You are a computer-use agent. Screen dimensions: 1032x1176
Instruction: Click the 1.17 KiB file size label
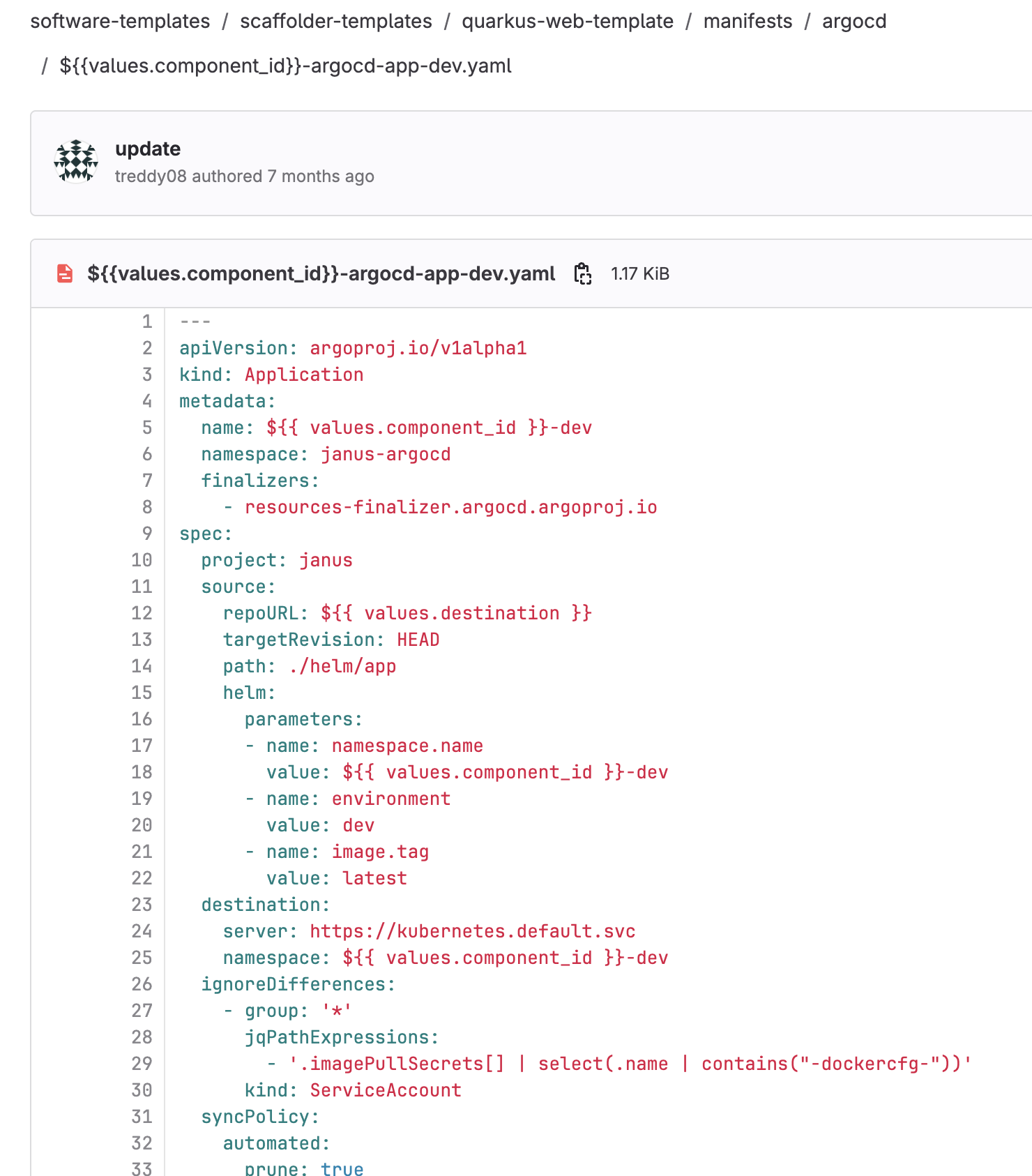(x=640, y=273)
